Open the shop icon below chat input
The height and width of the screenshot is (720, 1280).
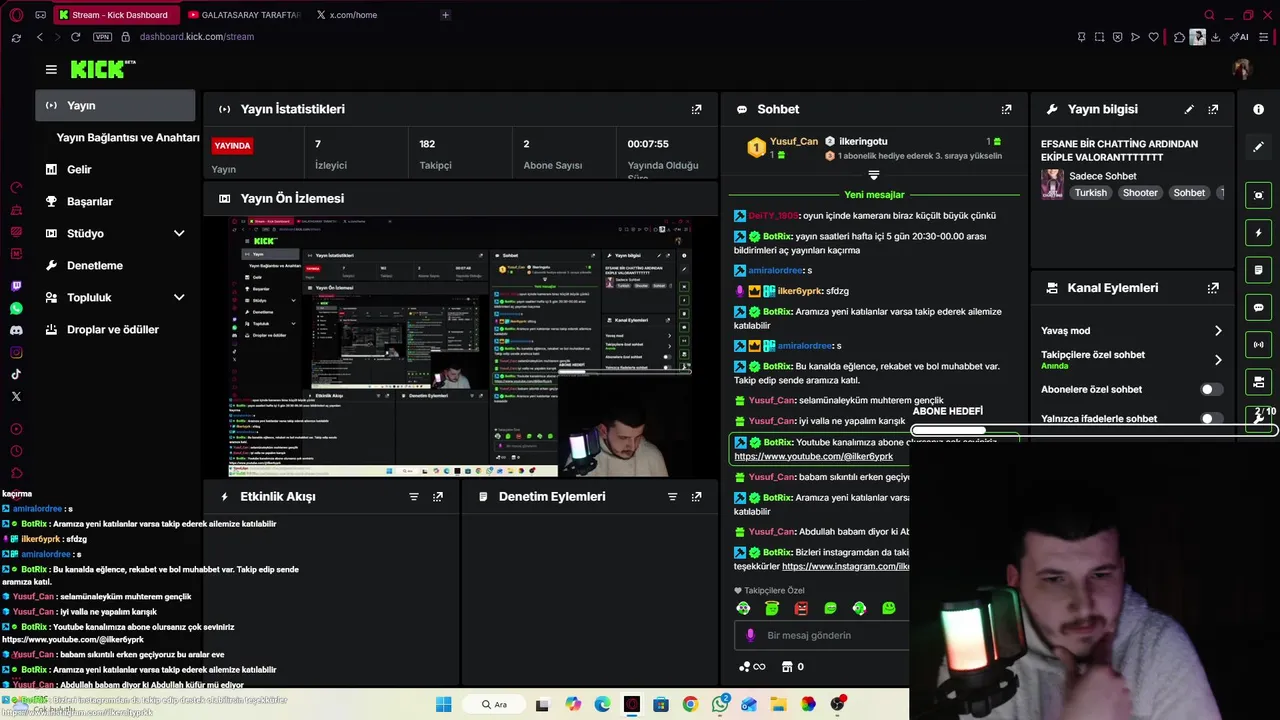[787, 667]
